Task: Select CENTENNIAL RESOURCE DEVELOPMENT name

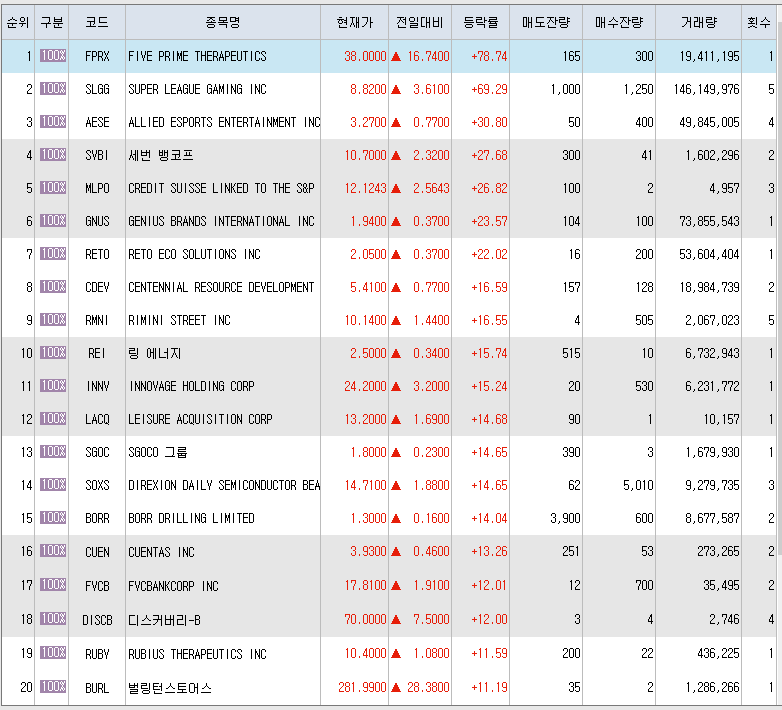Action: pos(221,287)
